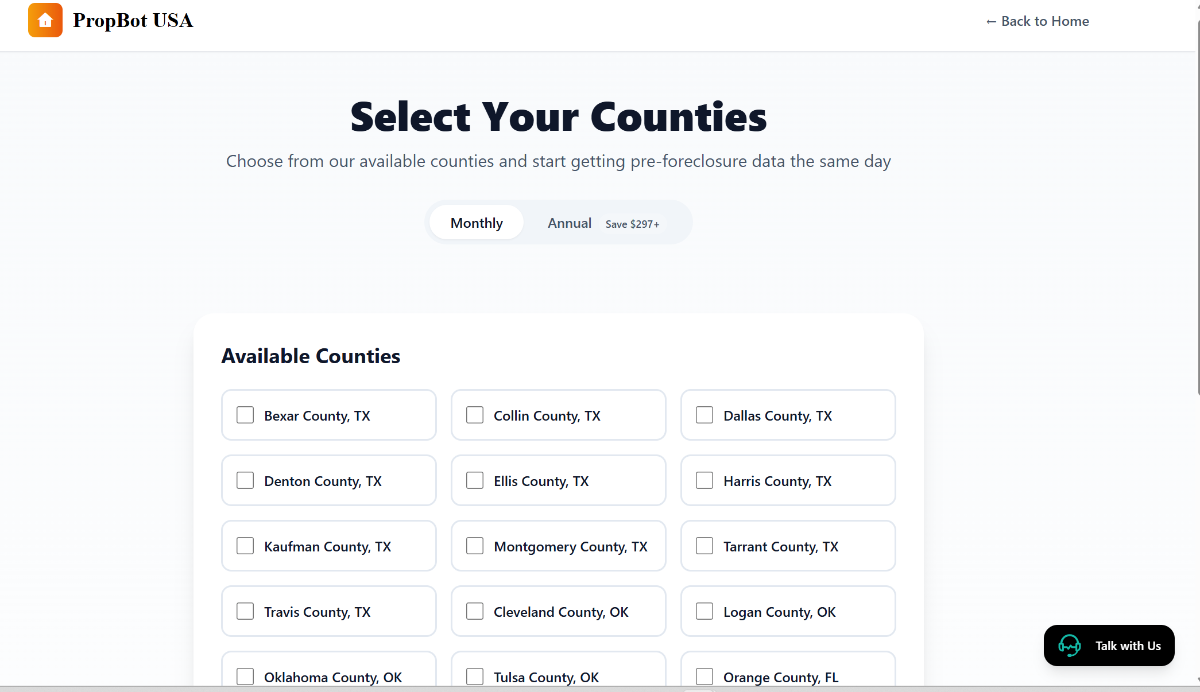Select Collin County, TX
Screen dimensions: 1200x692
coord(475,414)
